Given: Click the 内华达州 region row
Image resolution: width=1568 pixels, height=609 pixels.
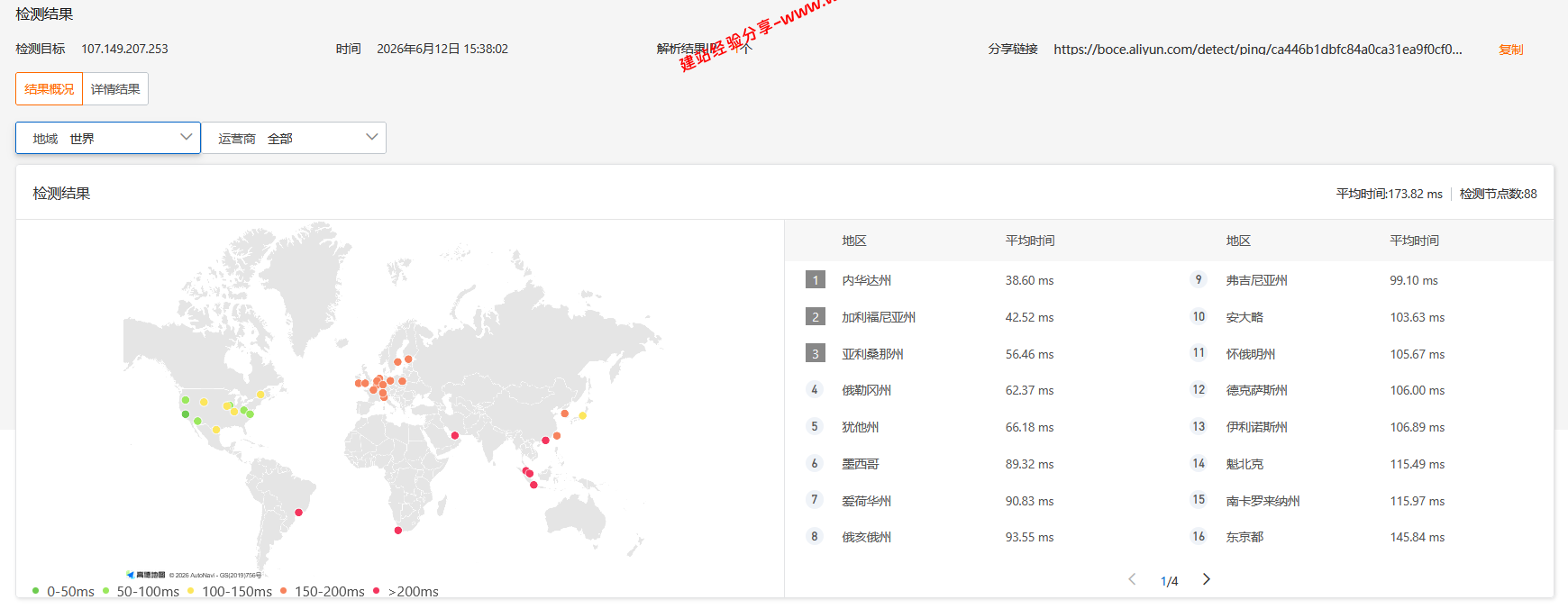Looking at the screenshot, I should [x=977, y=280].
